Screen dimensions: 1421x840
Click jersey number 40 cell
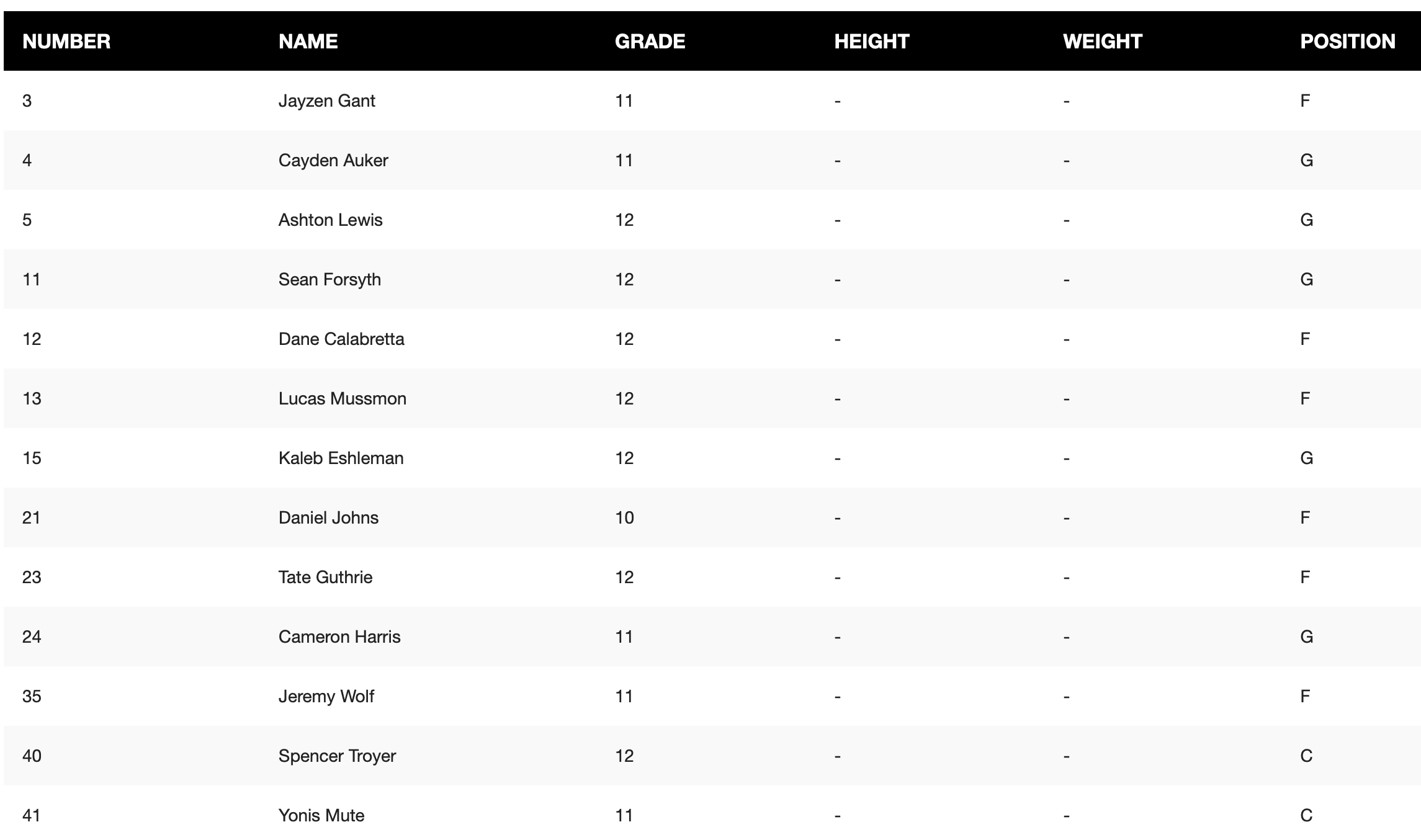[32, 756]
